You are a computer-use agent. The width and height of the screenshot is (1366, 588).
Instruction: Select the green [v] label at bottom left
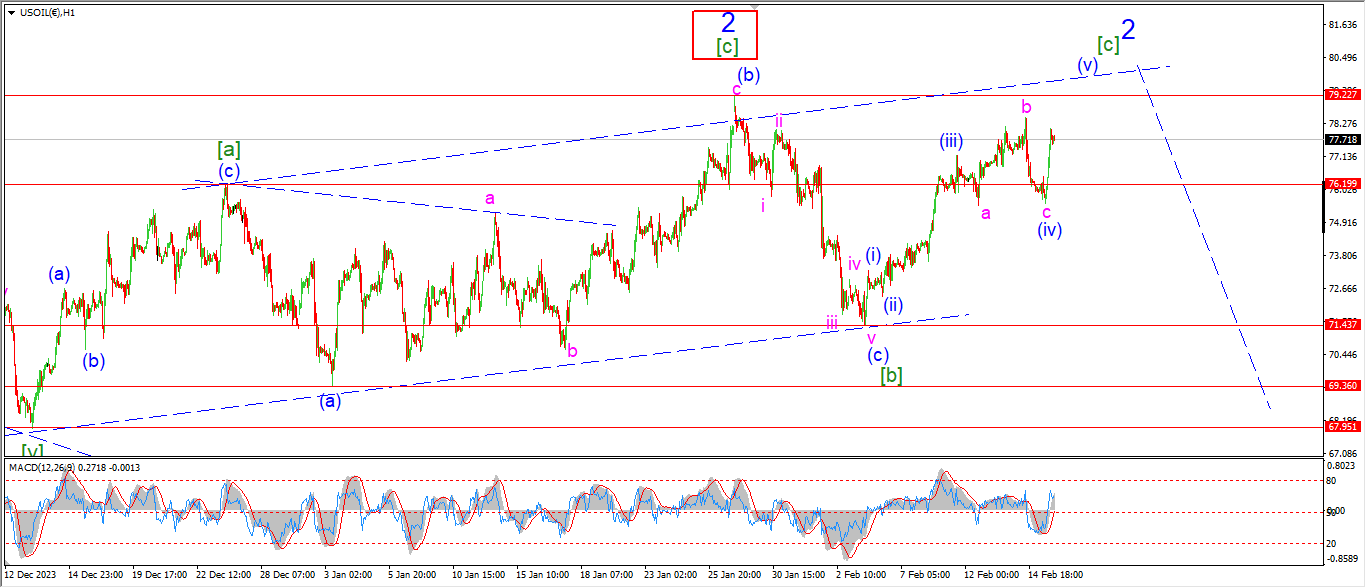[34, 450]
